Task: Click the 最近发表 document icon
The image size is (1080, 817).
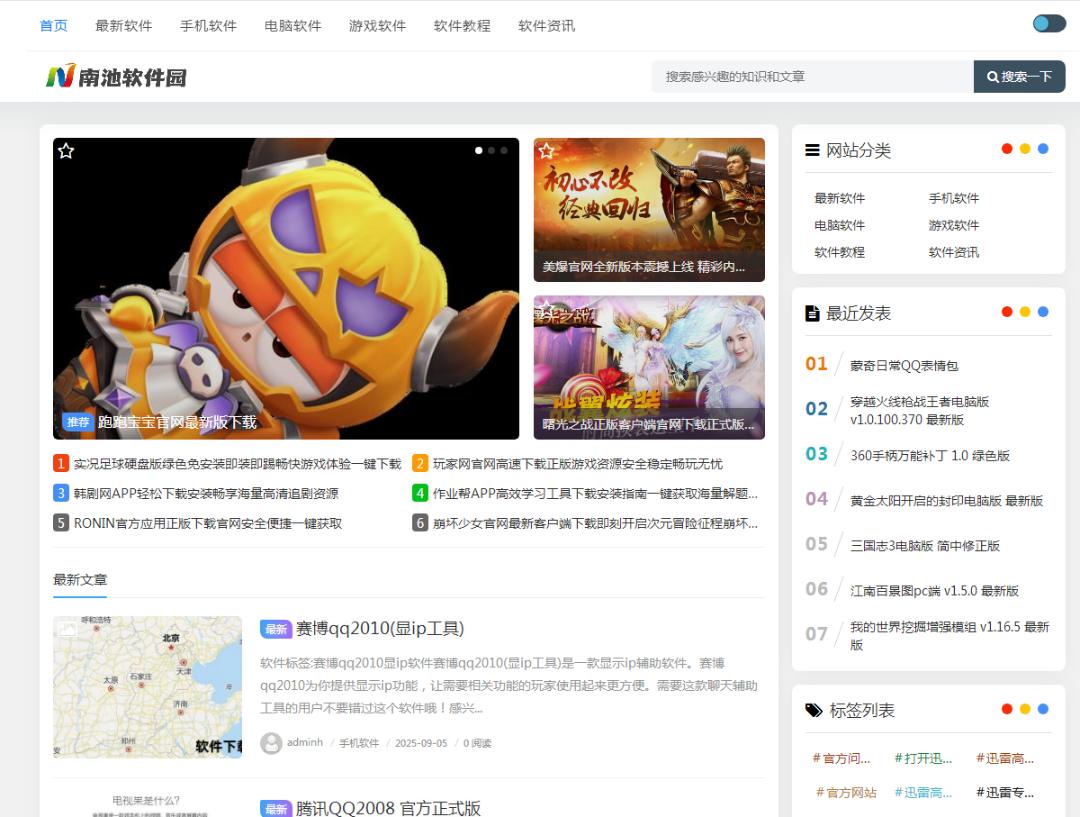Action: 813,313
